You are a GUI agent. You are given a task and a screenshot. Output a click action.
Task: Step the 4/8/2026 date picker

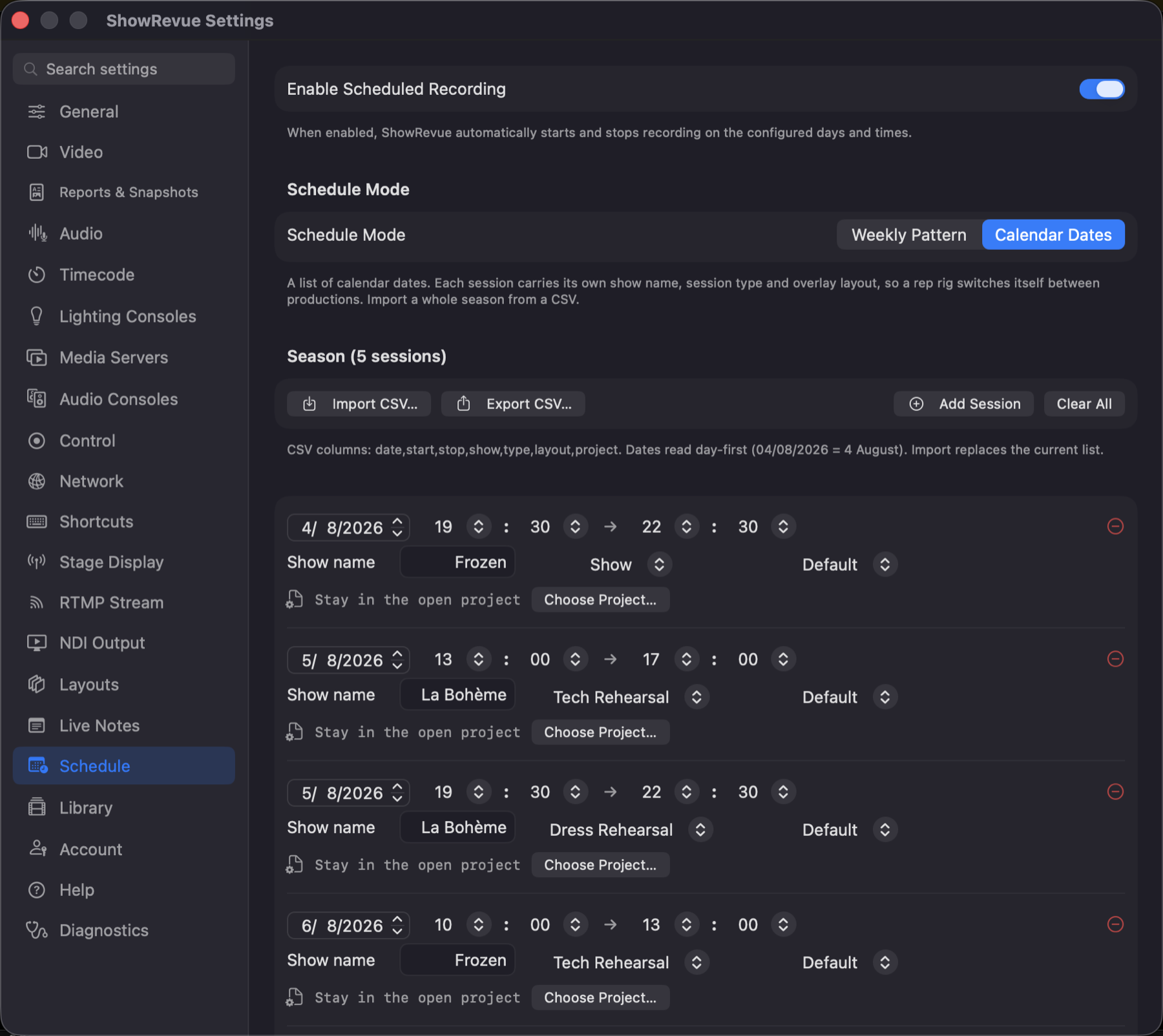(397, 527)
